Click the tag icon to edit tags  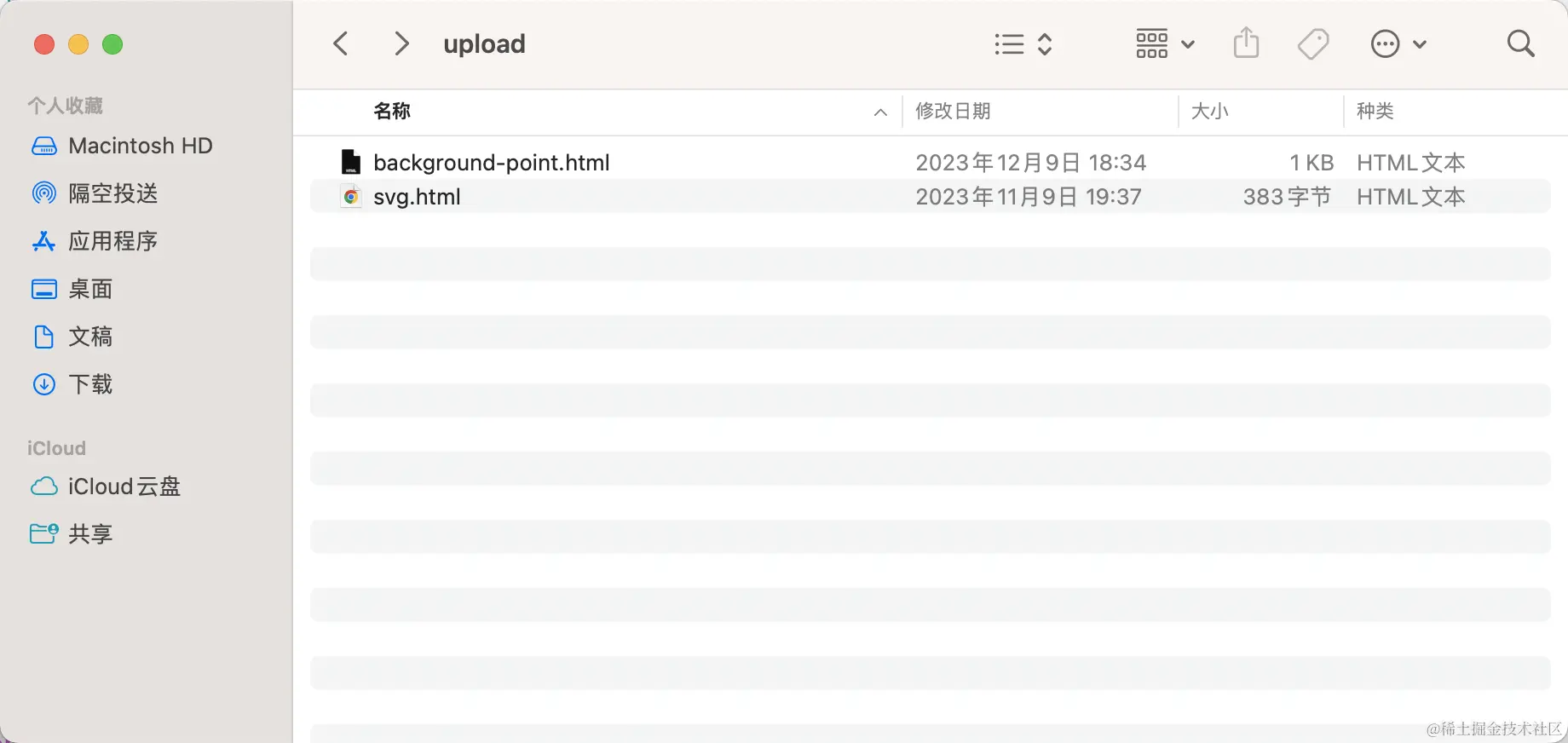[x=1313, y=43]
